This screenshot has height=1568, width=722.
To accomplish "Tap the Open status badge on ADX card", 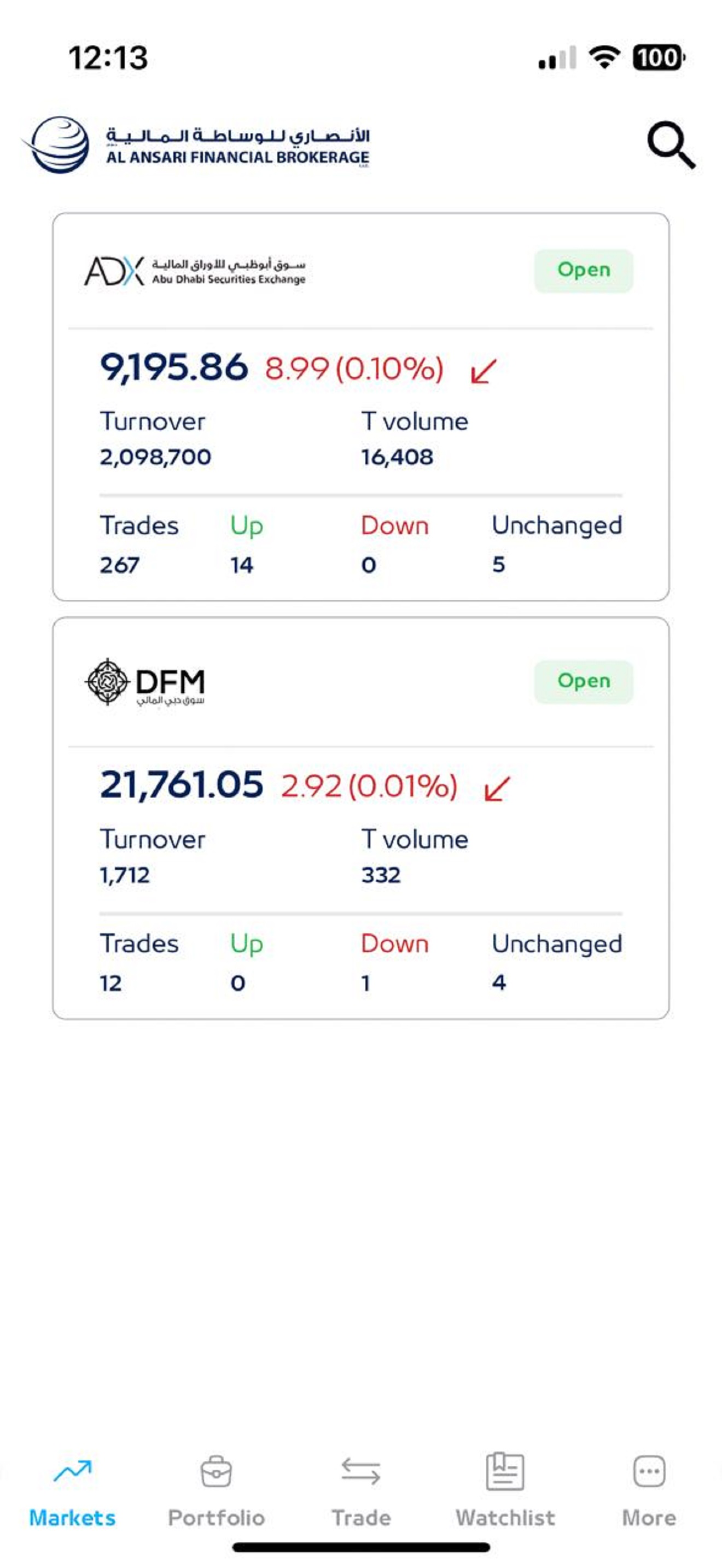I will (x=584, y=270).
